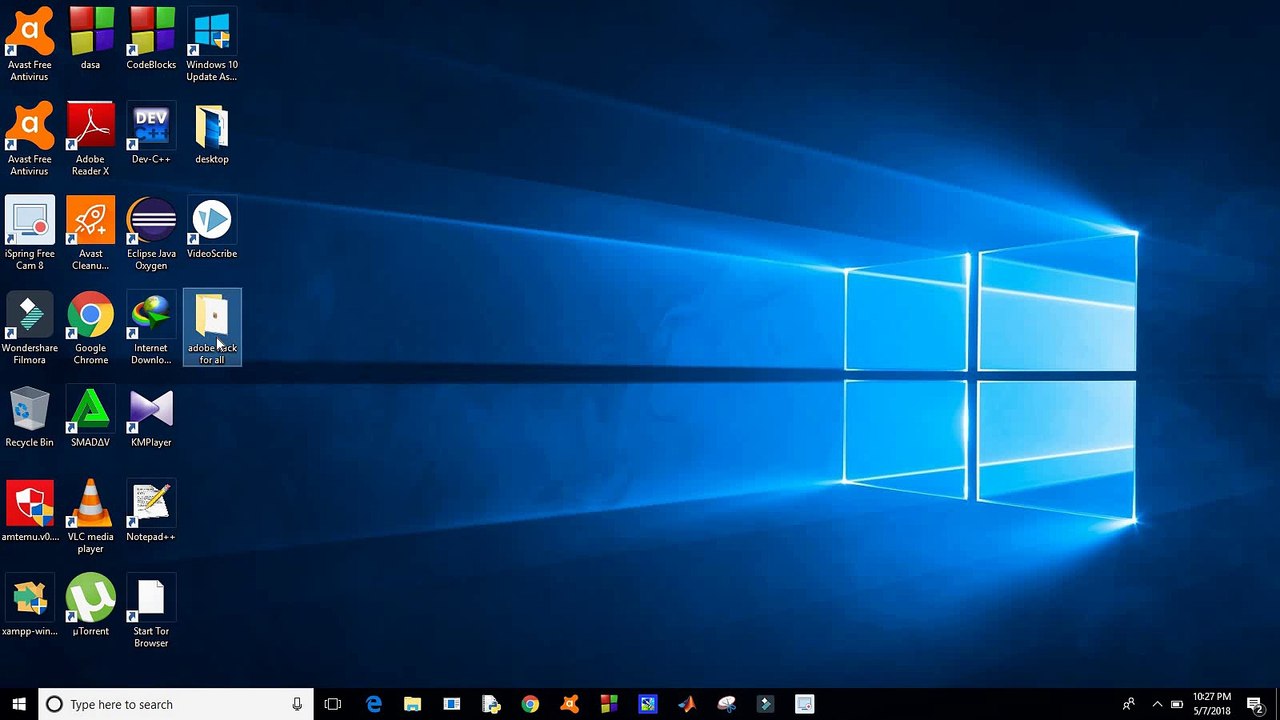Check the battery status icon
Screen dimensions: 1280x720
click(1177, 704)
